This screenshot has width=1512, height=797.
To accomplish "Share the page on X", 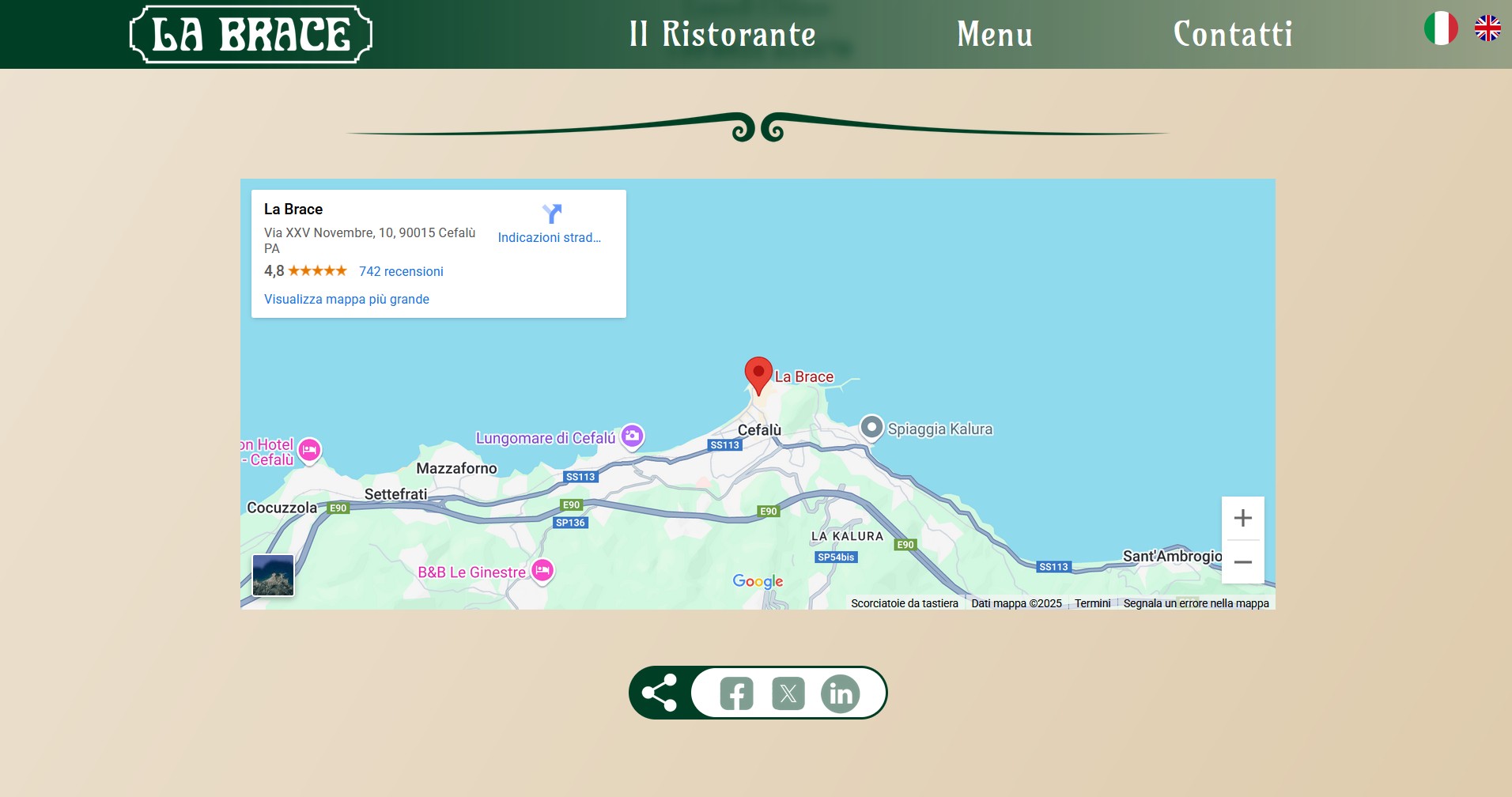I will 788,693.
